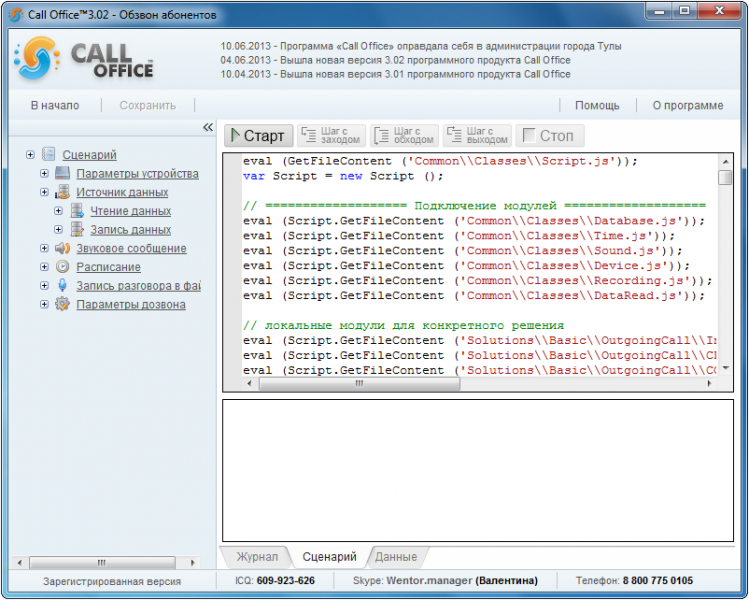Click Шаг с выходом step button
This screenshot has width=749, height=600.
point(477,136)
